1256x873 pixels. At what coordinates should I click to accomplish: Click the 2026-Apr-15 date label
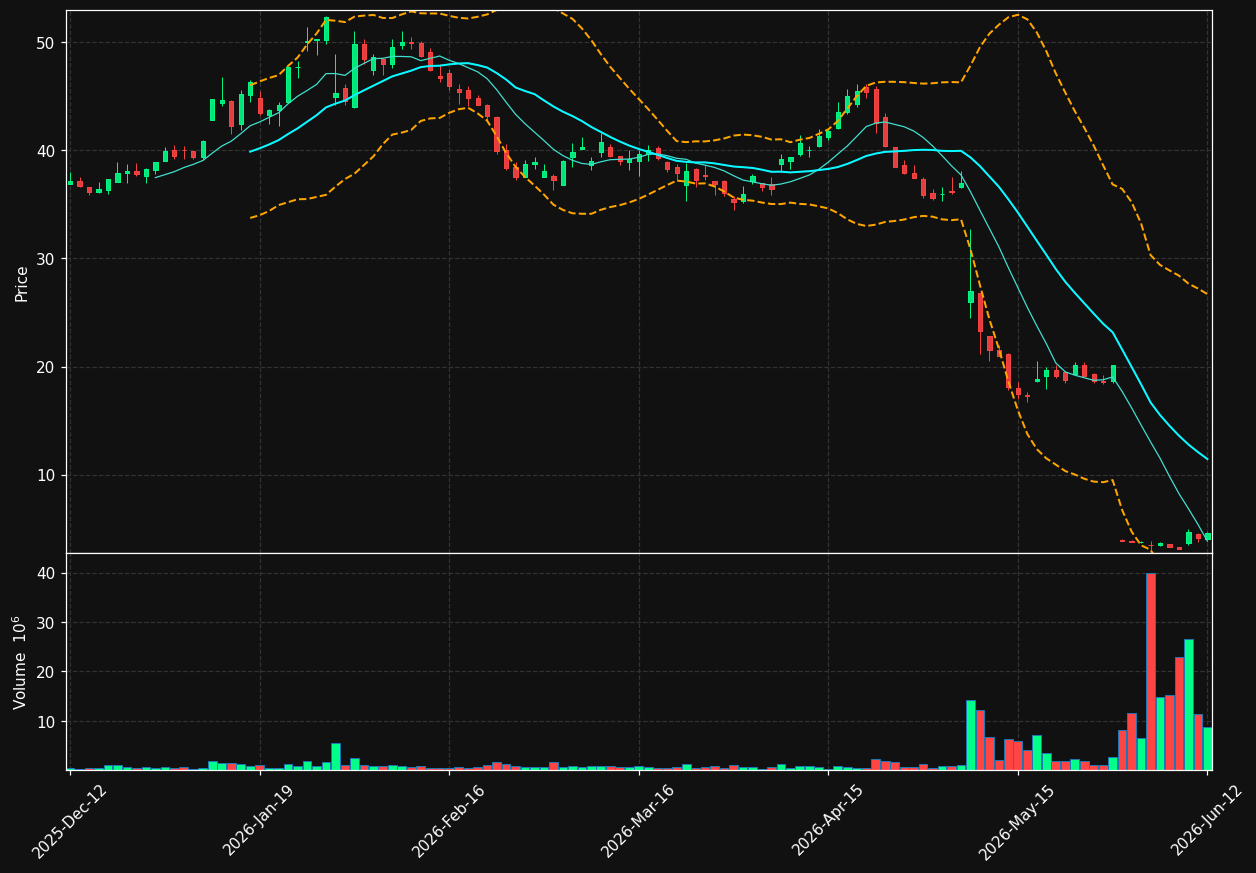point(827,821)
